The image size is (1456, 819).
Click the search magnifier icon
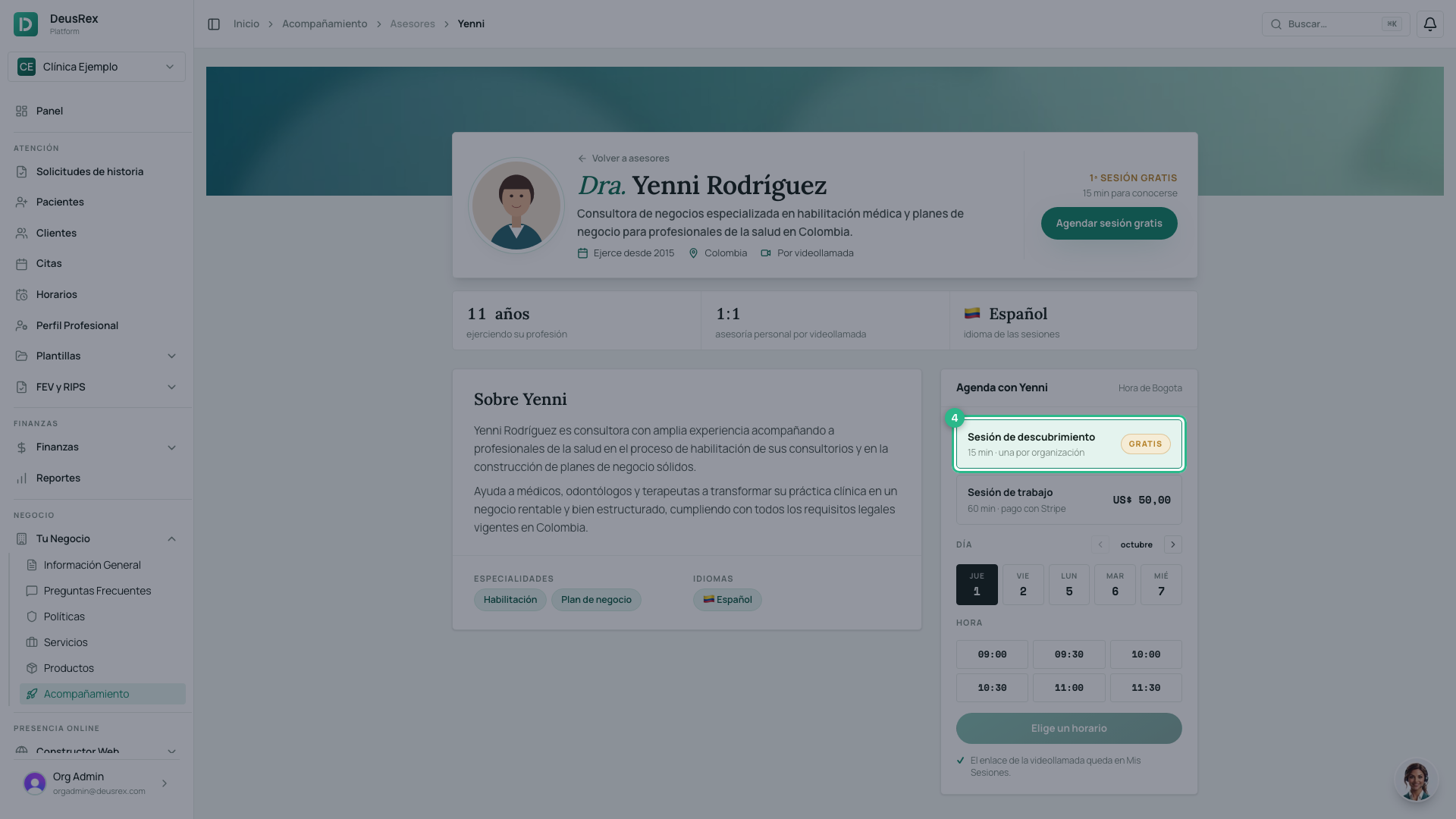point(1276,24)
